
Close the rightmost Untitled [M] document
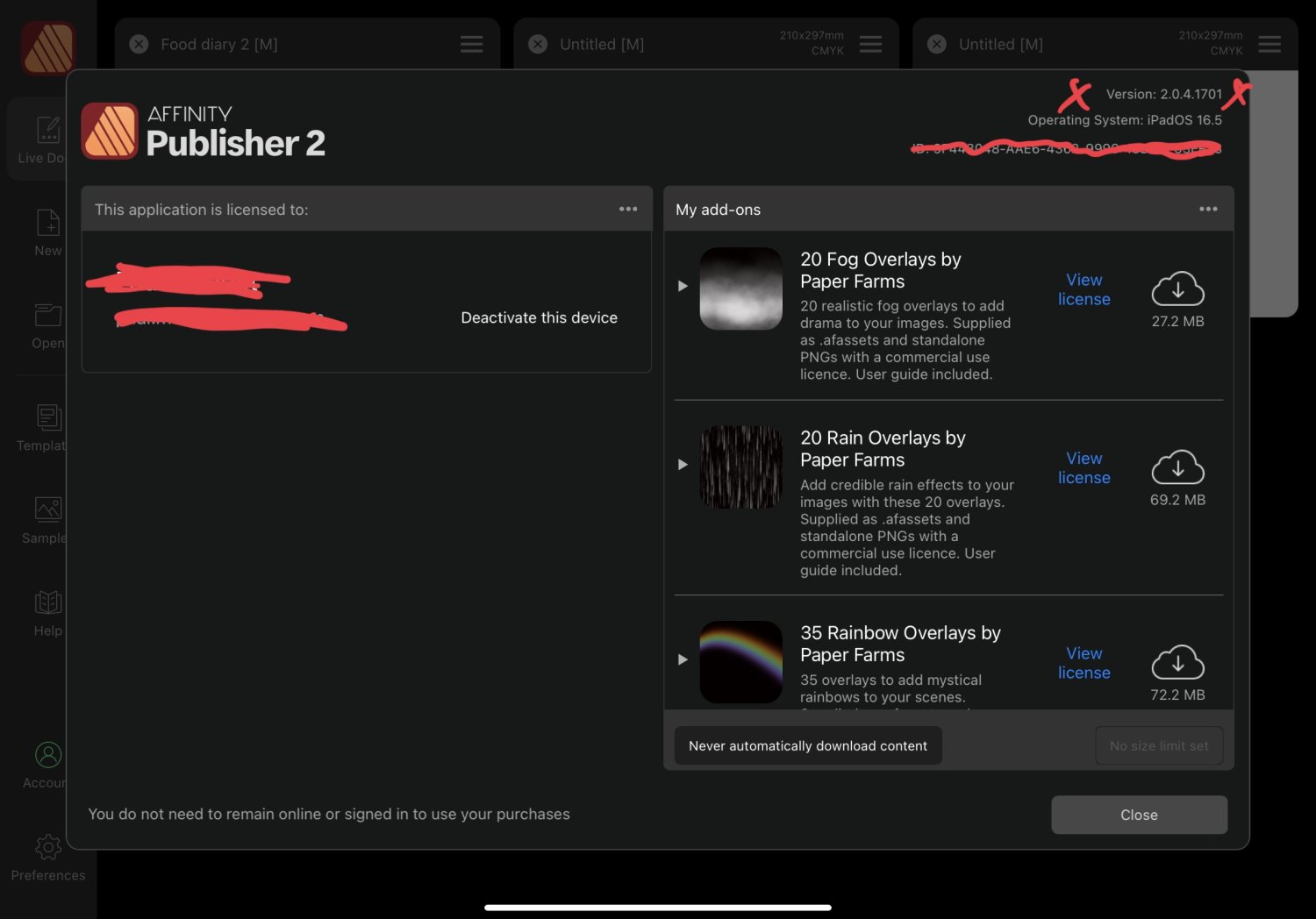[937, 44]
